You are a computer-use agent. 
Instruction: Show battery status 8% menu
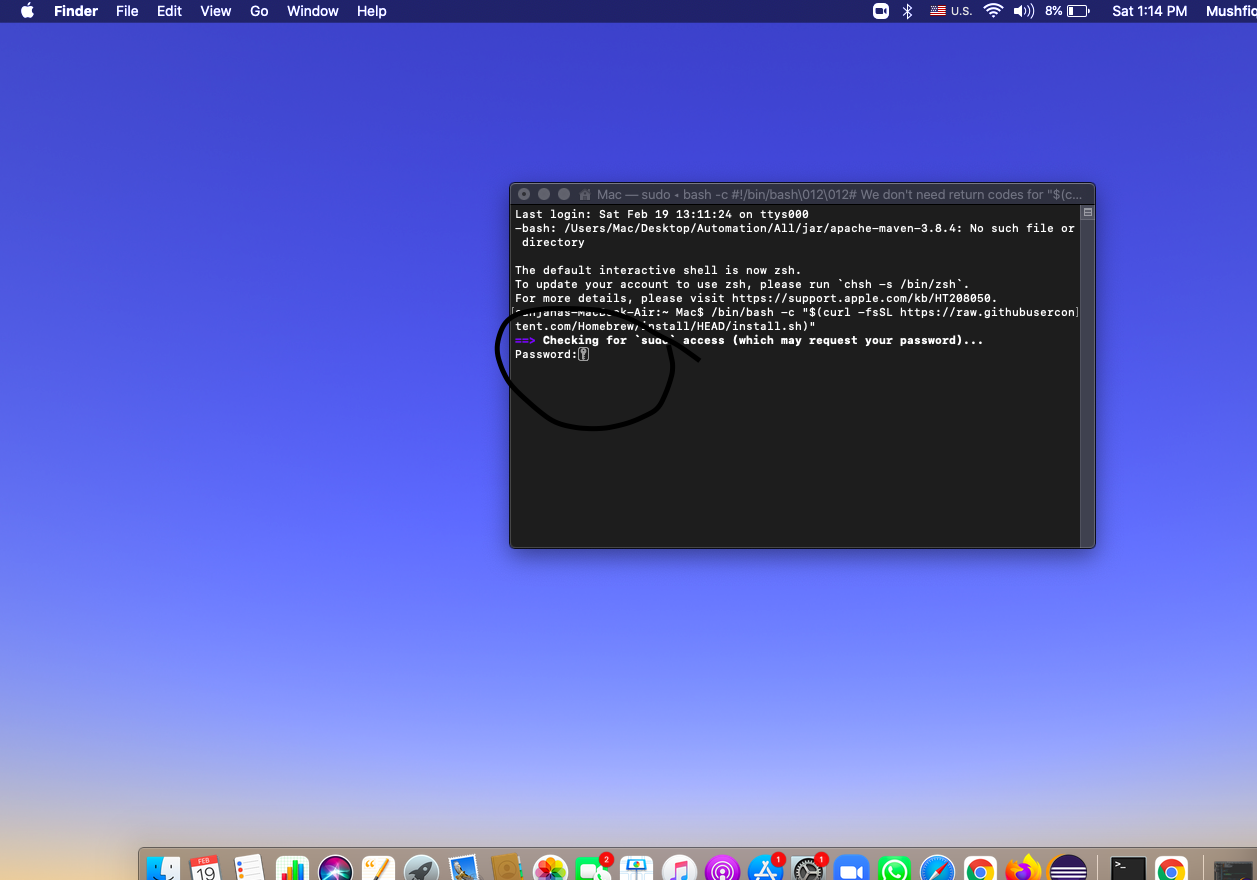click(x=1067, y=11)
